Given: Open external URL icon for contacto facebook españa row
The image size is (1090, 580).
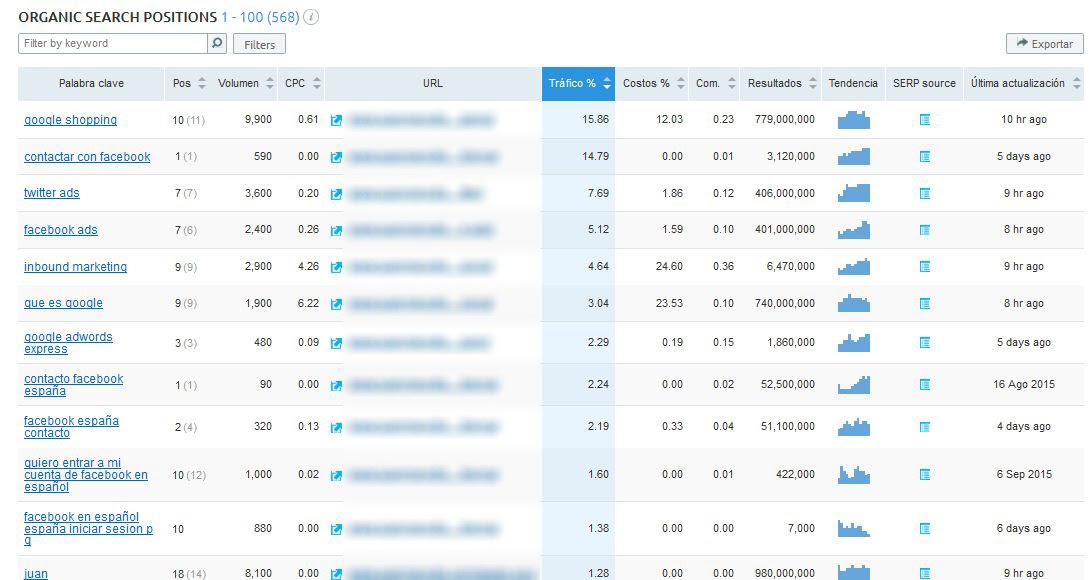Looking at the screenshot, I should [336, 385].
